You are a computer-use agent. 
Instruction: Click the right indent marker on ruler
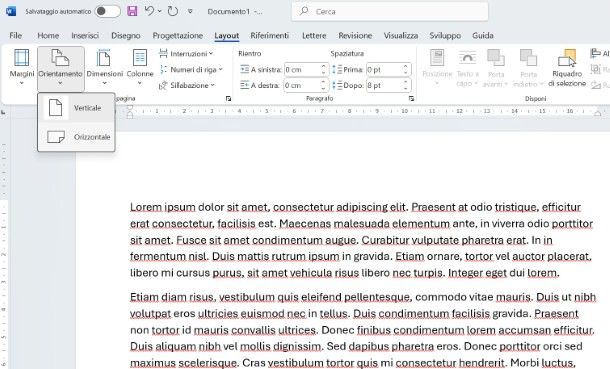(598, 113)
